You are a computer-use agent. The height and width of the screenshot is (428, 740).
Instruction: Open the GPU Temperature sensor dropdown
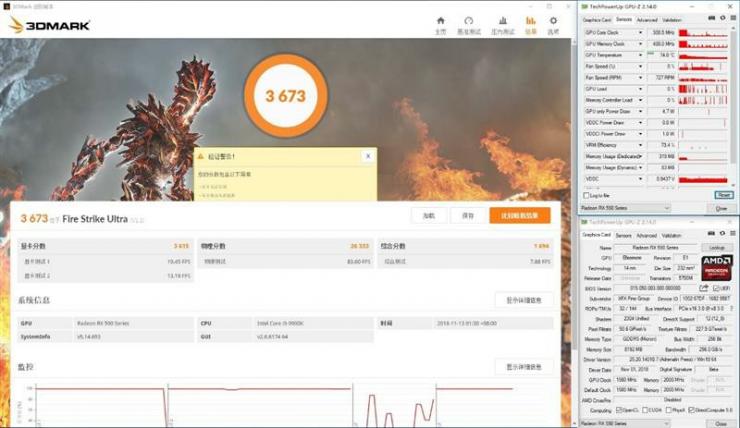640,55
